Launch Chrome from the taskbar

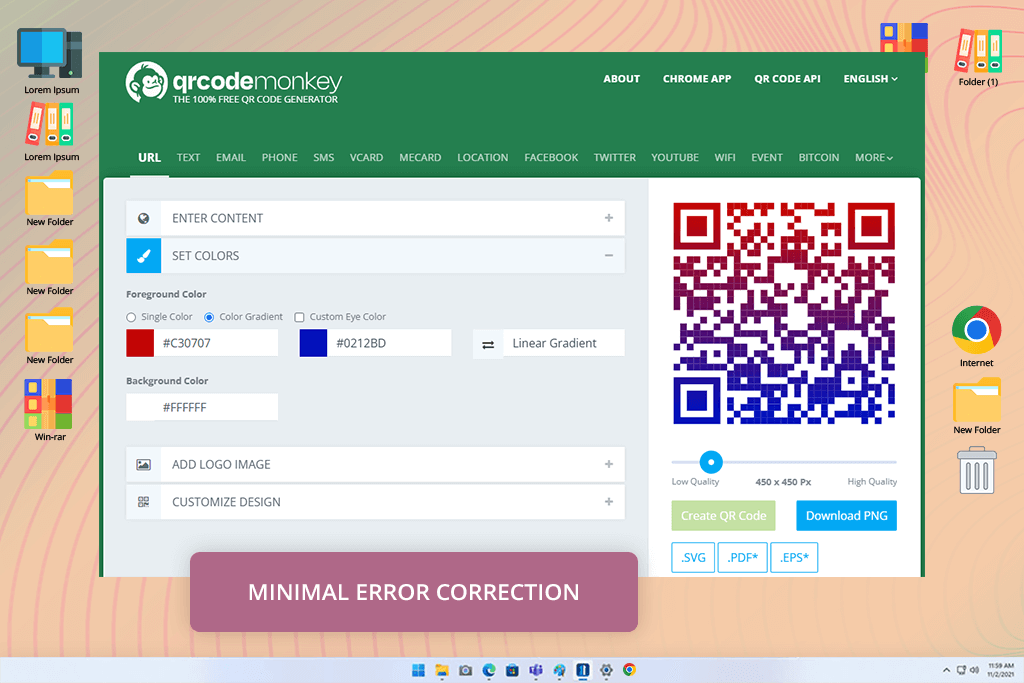pyautogui.click(x=630, y=670)
